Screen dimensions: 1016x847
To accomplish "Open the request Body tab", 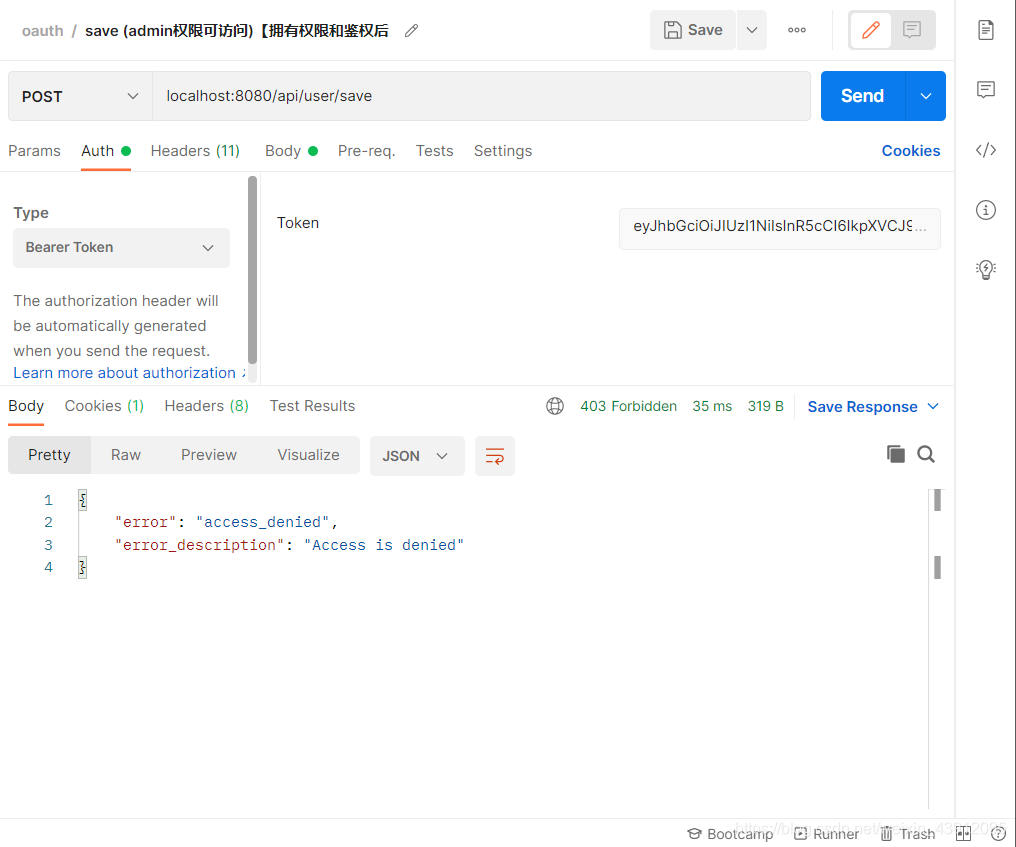I will tap(291, 151).
